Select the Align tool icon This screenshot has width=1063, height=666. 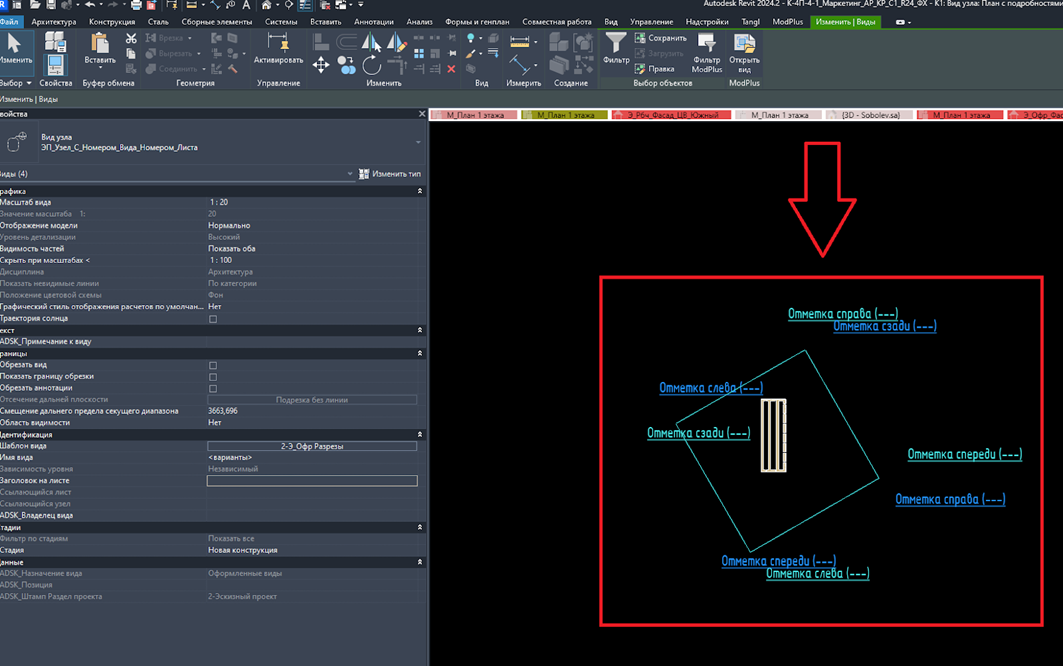321,42
